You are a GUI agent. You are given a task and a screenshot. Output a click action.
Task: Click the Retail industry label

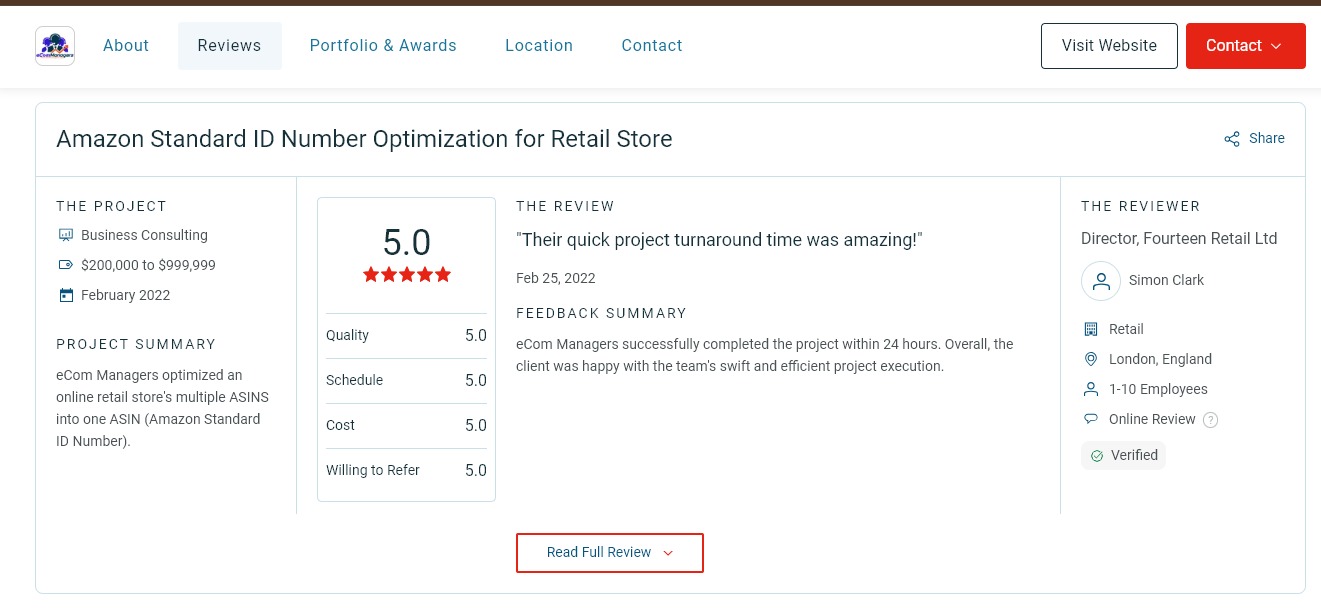[1126, 329]
